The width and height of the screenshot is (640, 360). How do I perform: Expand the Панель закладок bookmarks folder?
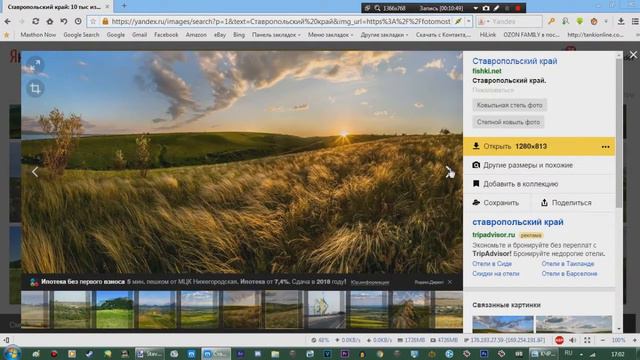click(276, 35)
